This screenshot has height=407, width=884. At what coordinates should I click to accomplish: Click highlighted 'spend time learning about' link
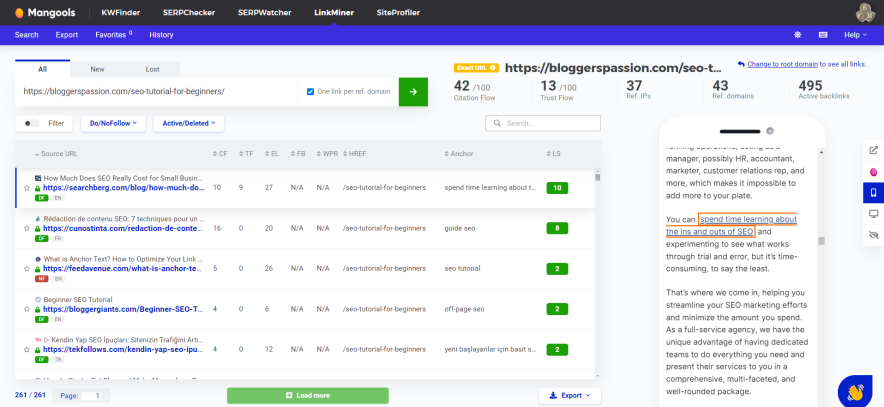coord(748,219)
